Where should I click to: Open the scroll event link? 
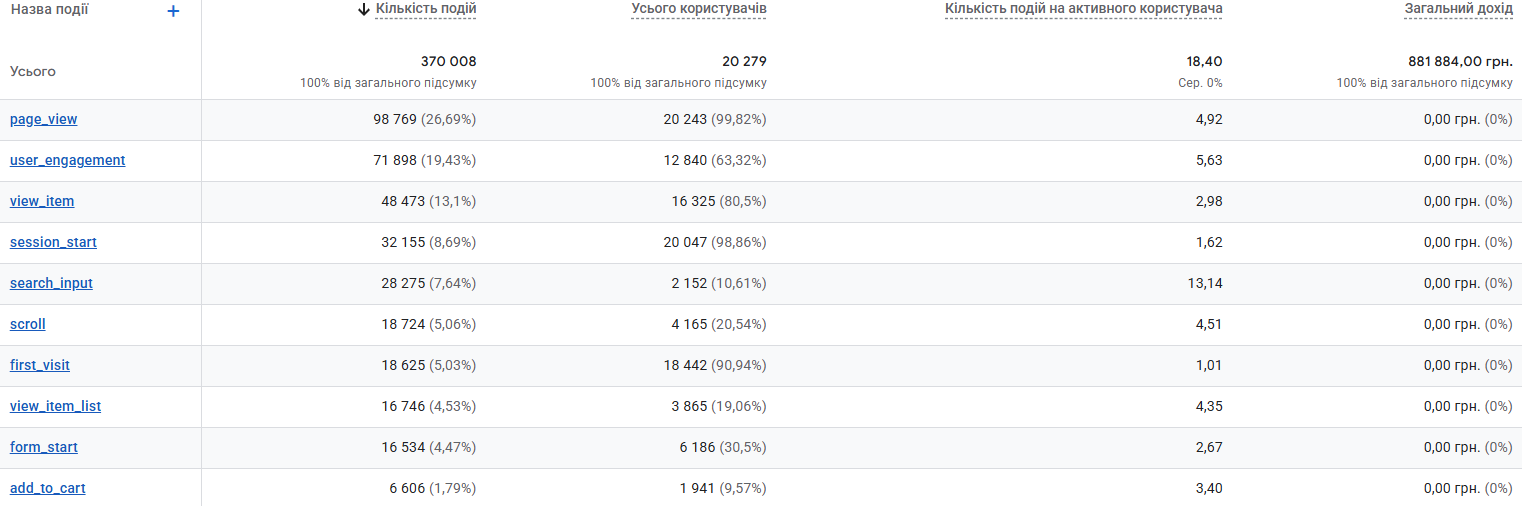(x=28, y=324)
